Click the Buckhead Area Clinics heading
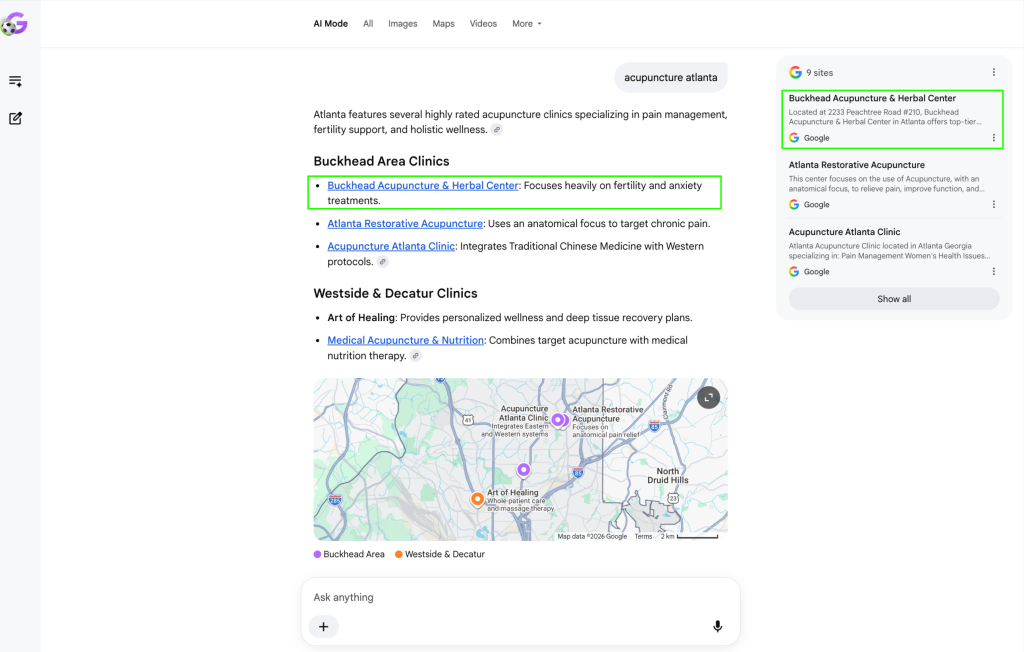This screenshot has width=1024, height=652. click(x=381, y=161)
